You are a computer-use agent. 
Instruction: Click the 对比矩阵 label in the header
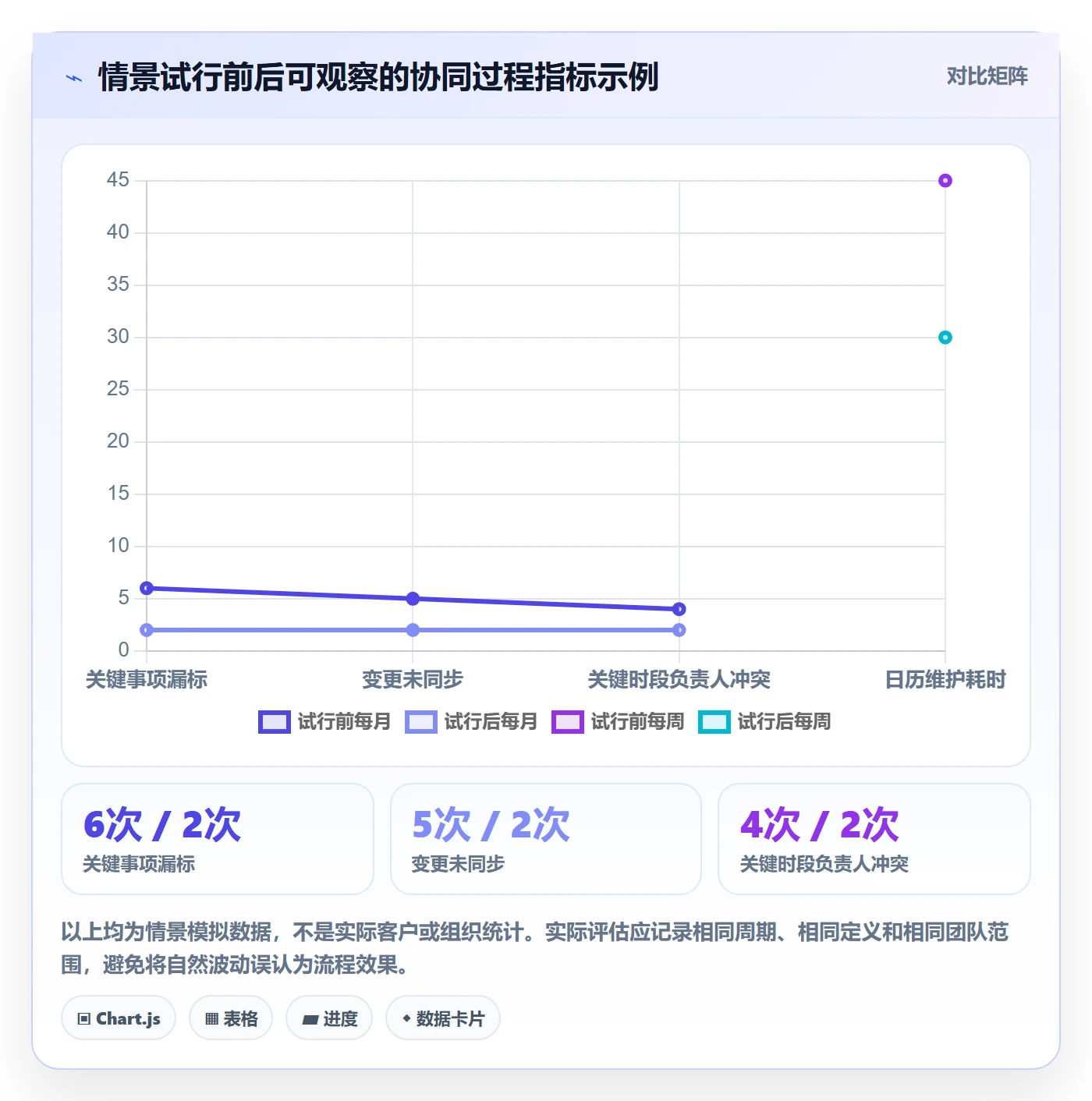[x=987, y=76]
